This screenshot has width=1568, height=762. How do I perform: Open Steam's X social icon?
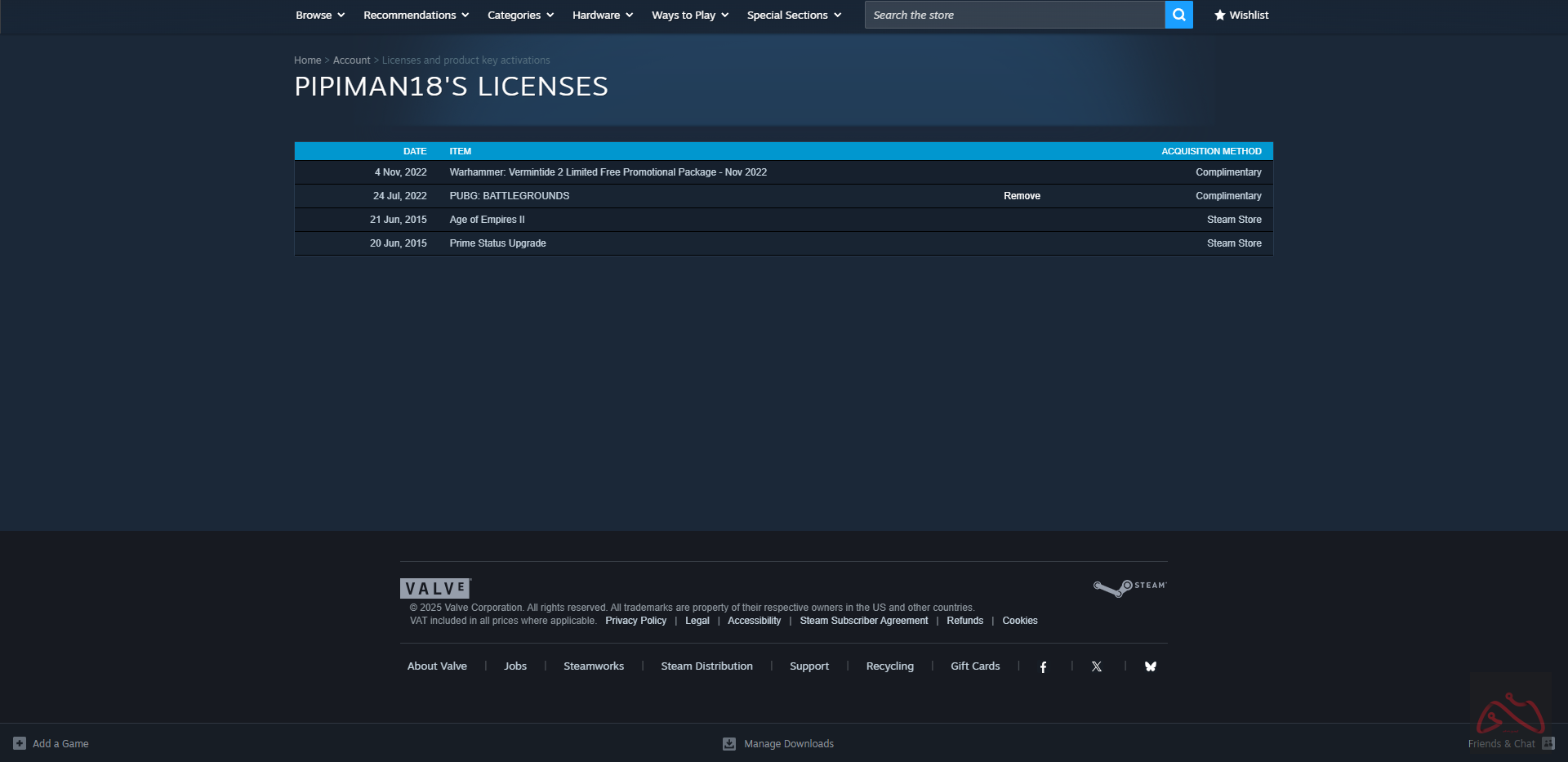pos(1097,667)
